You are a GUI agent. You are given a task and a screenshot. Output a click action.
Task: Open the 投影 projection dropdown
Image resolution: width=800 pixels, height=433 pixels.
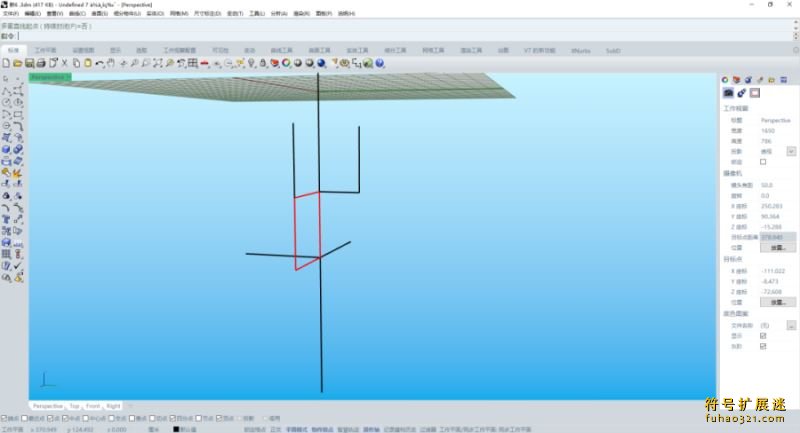791,151
